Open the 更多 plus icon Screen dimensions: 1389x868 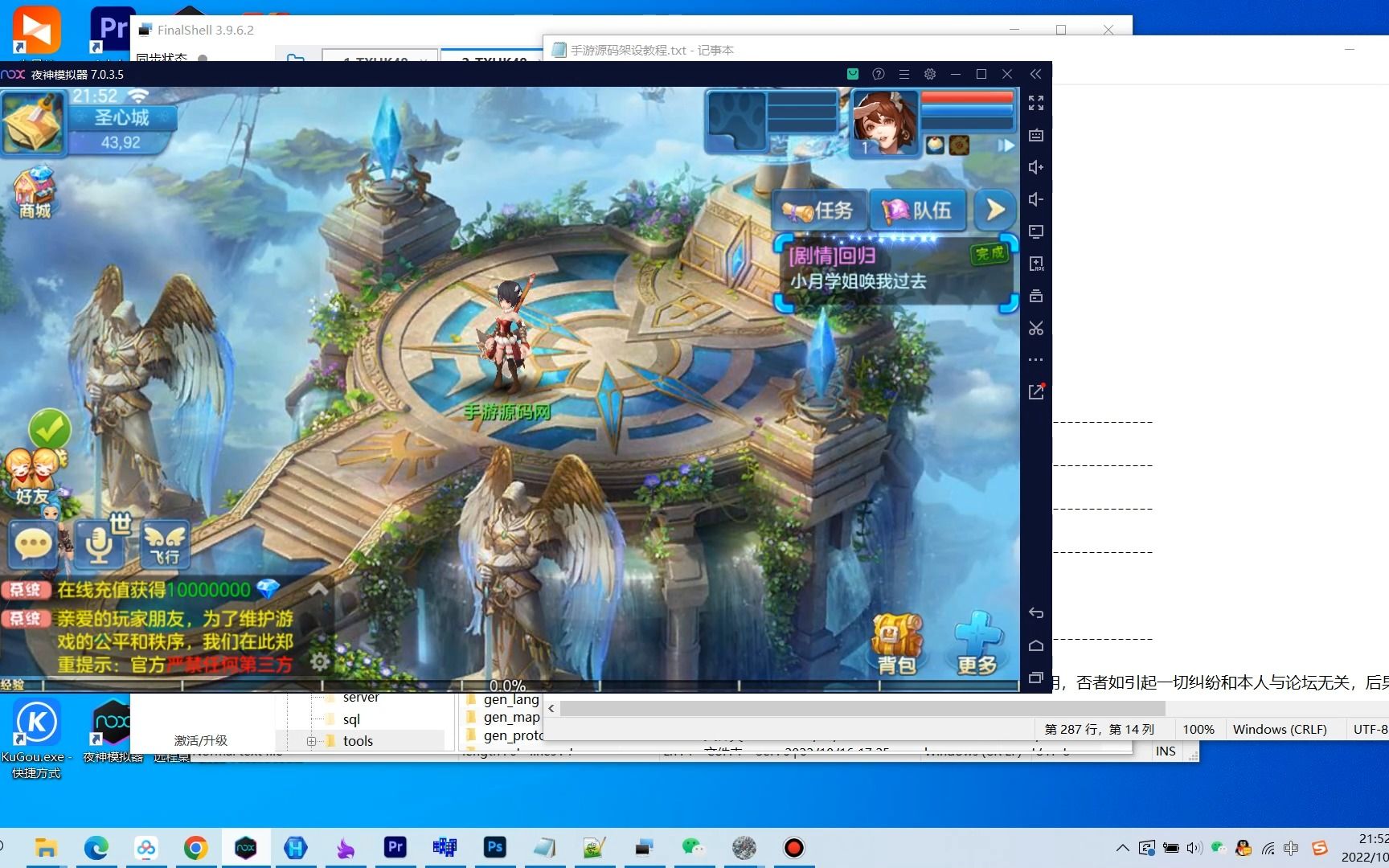pos(977,644)
